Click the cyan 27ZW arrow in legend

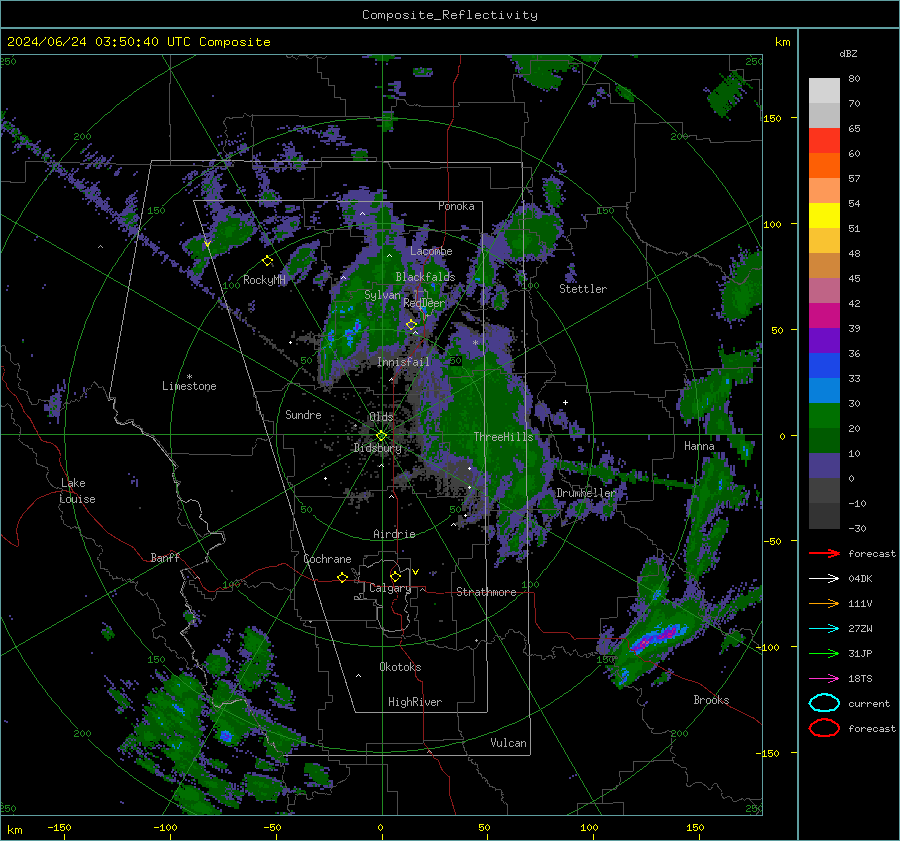pyautogui.click(x=824, y=629)
